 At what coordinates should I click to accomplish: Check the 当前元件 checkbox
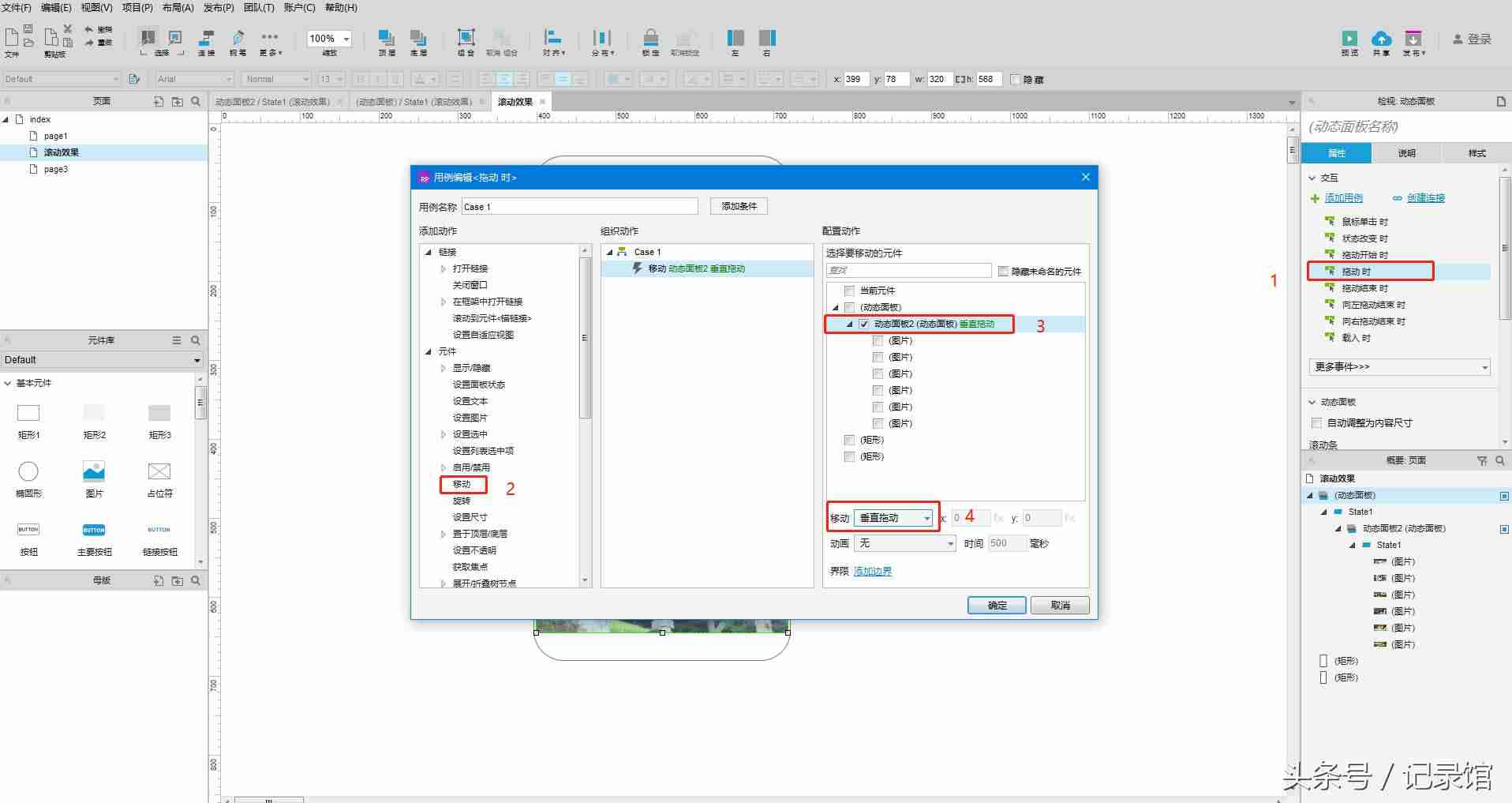click(x=850, y=291)
